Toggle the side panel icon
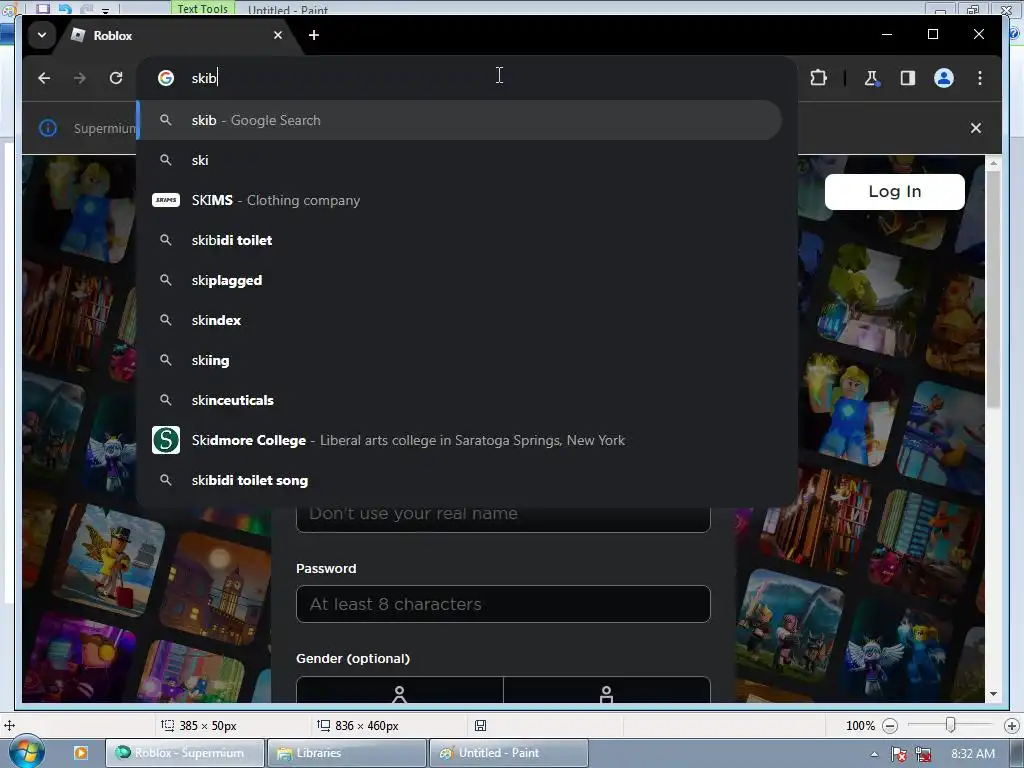1024x768 pixels. [x=908, y=78]
